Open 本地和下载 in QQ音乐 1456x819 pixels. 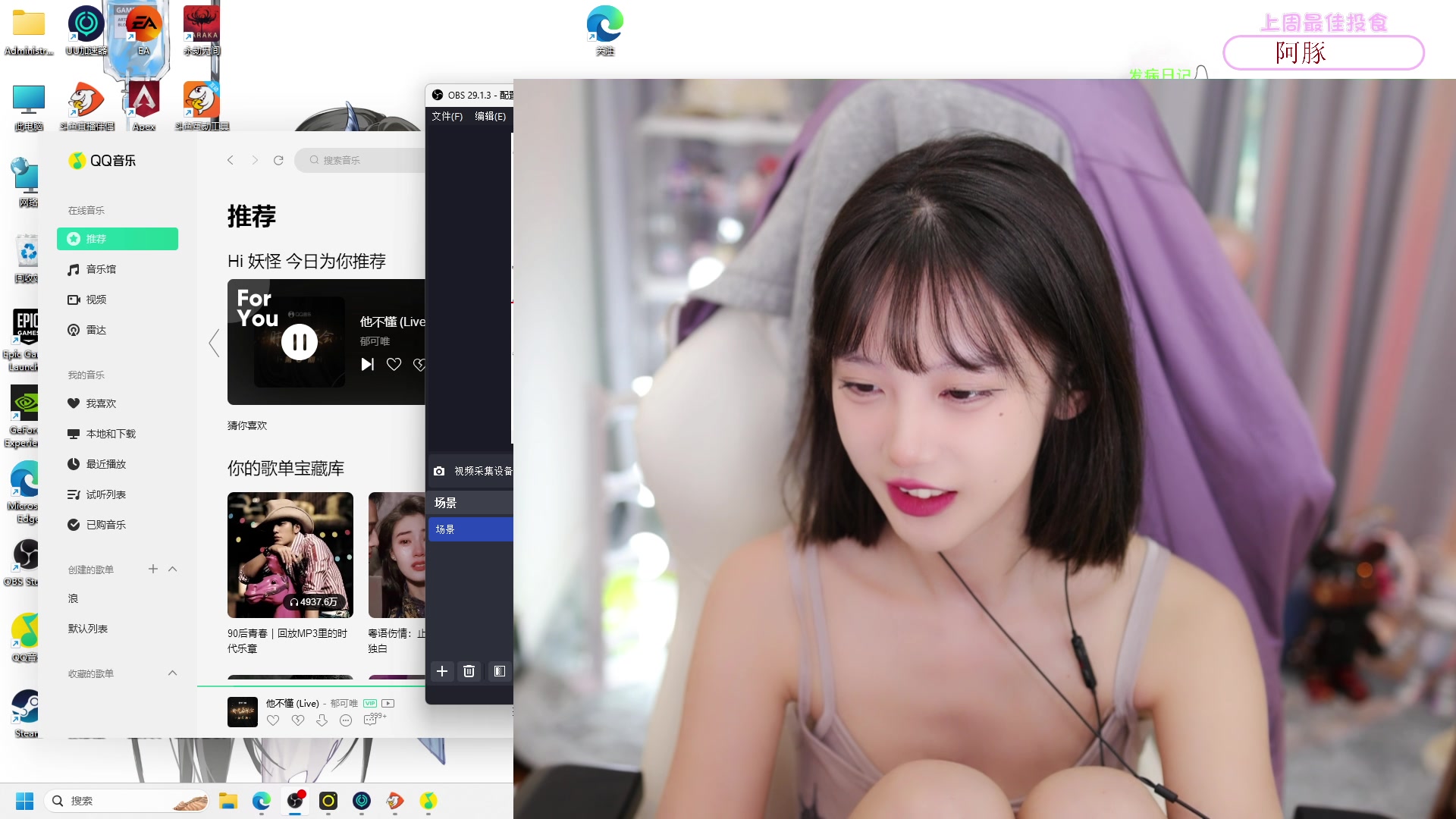102,434
